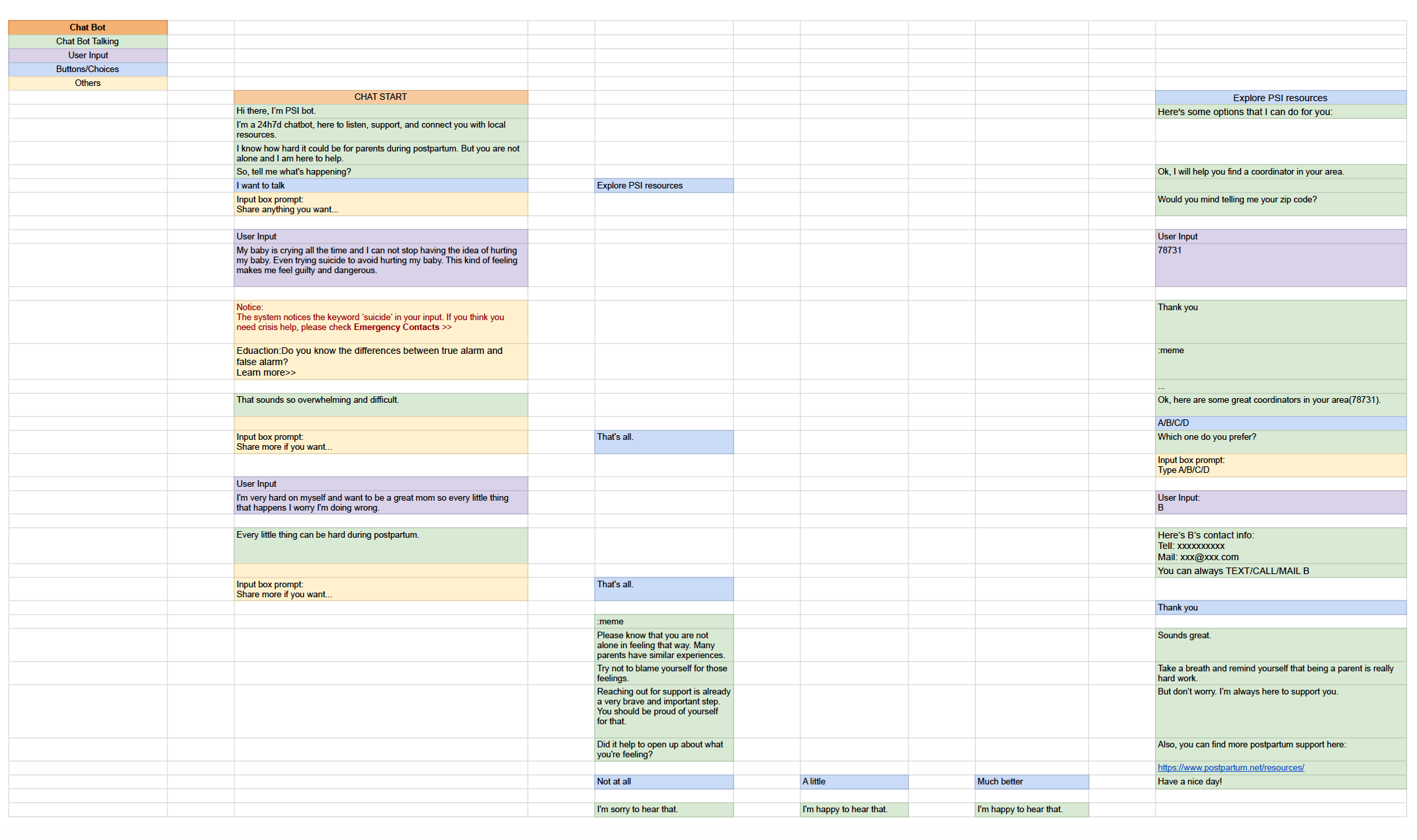Select 'Every little thing can be hard' cell
This screenshot has width=1417, height=840.
click(381, 545)
